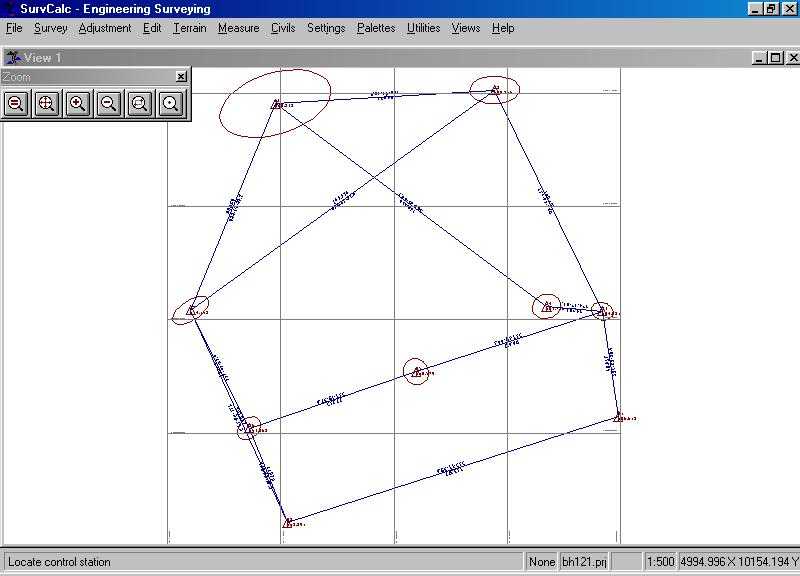
Task: Close the Zoom palette
Action: (181, 77)
